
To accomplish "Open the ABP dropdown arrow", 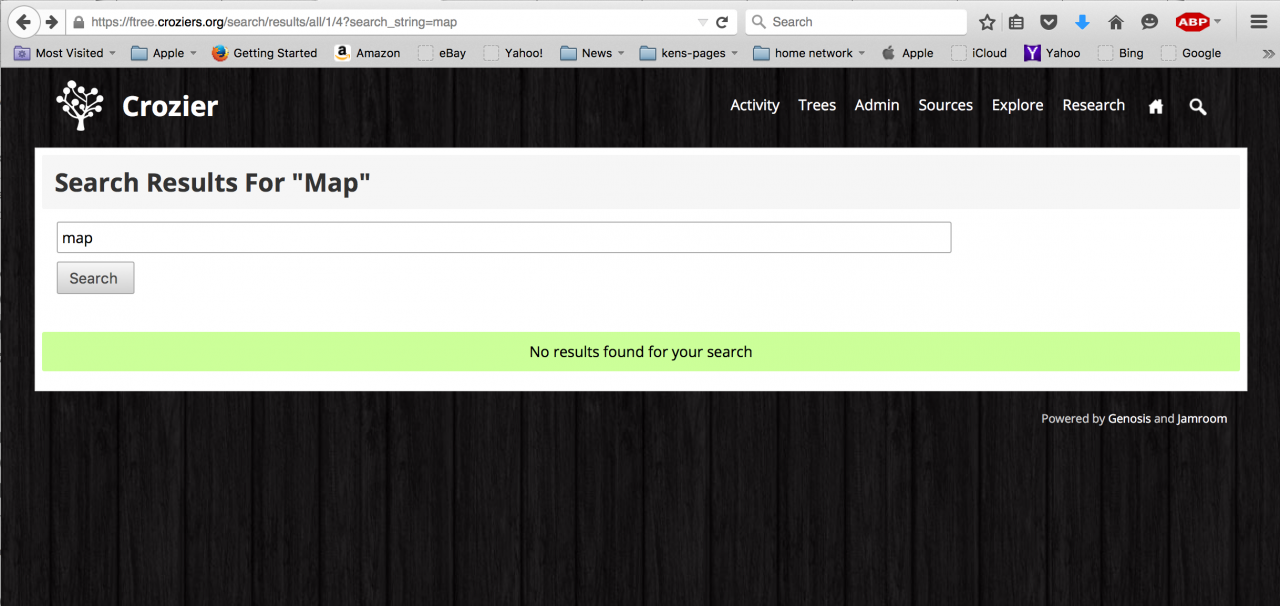I will point(1217,22).
